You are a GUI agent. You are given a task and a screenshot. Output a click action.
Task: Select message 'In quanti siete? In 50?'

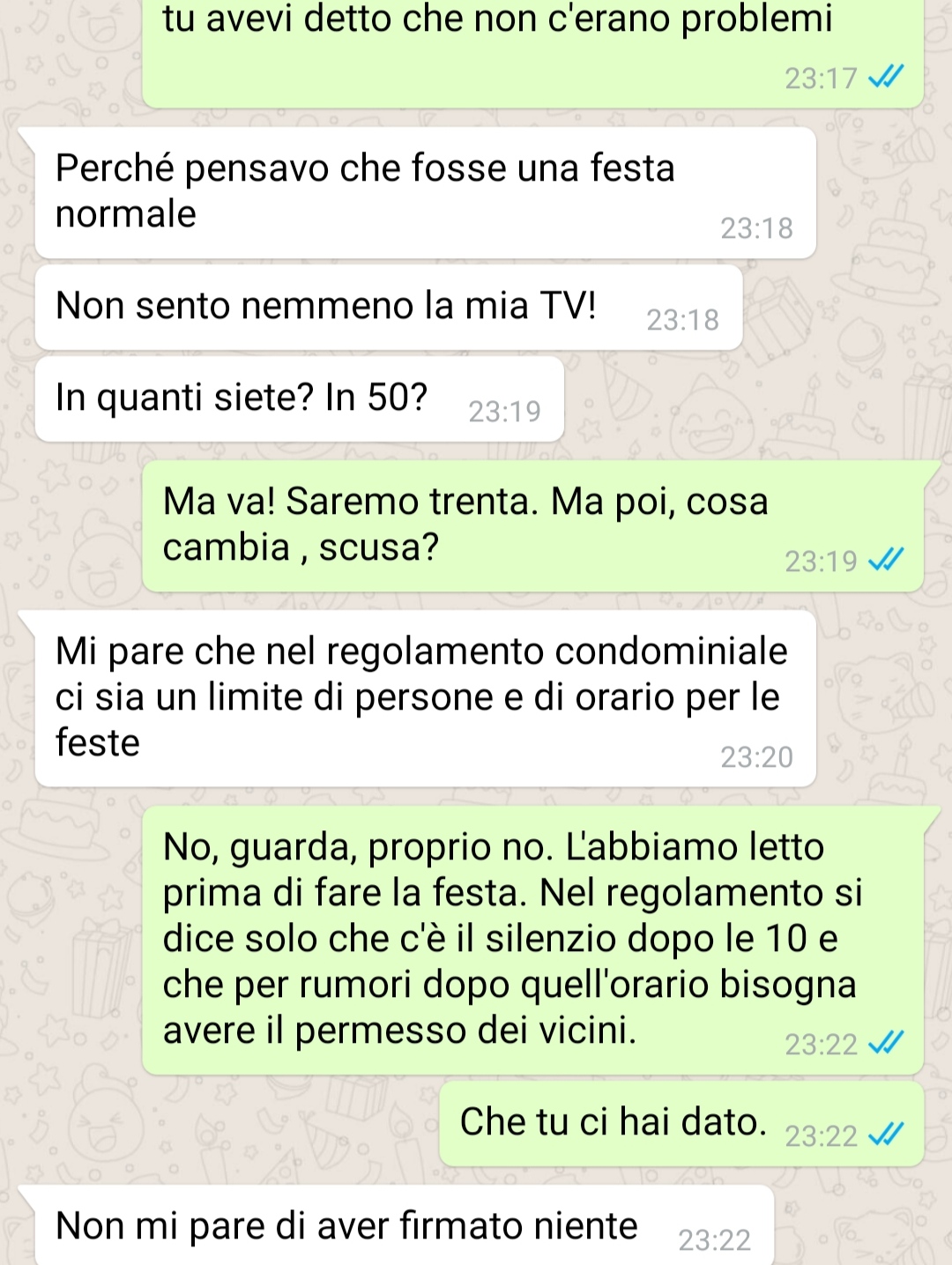click(x=300, y=399)
